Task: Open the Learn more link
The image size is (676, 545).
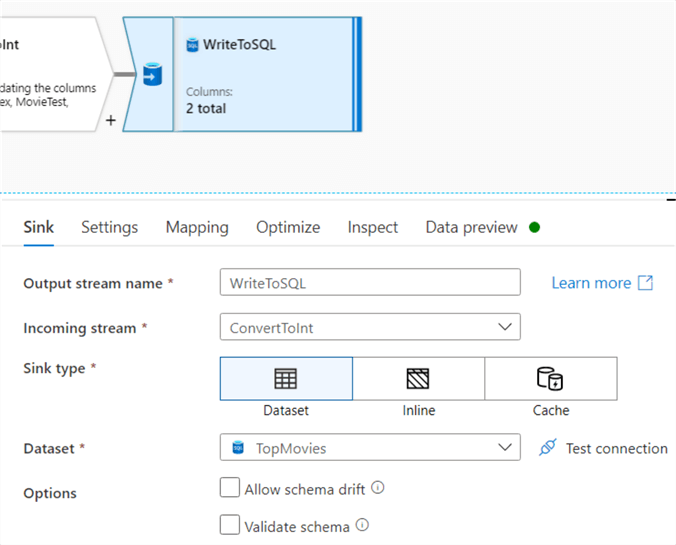Action: [591, 283]
